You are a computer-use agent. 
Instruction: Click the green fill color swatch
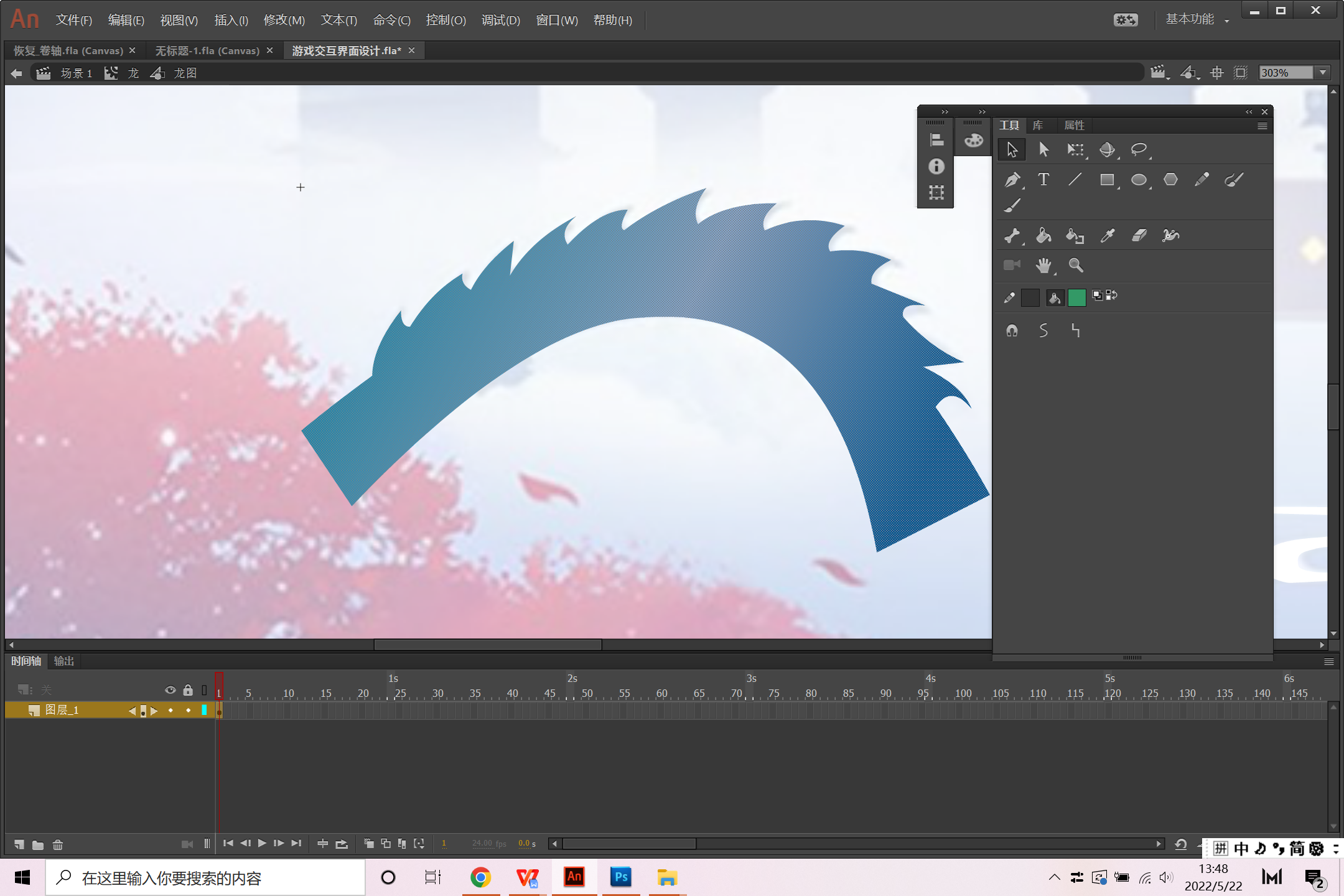point(1076,297)
